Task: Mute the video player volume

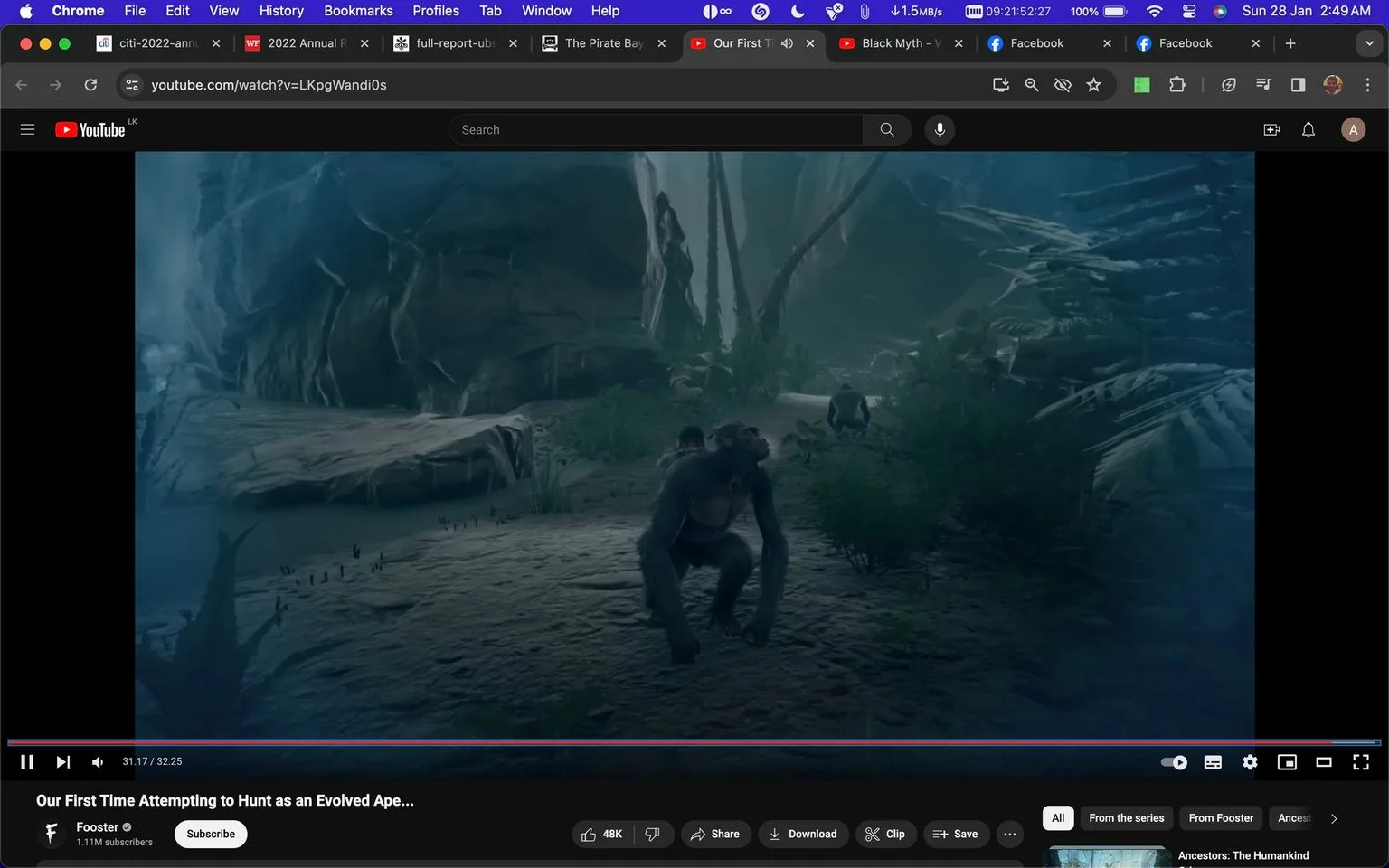Action: [x=98, y=762]
